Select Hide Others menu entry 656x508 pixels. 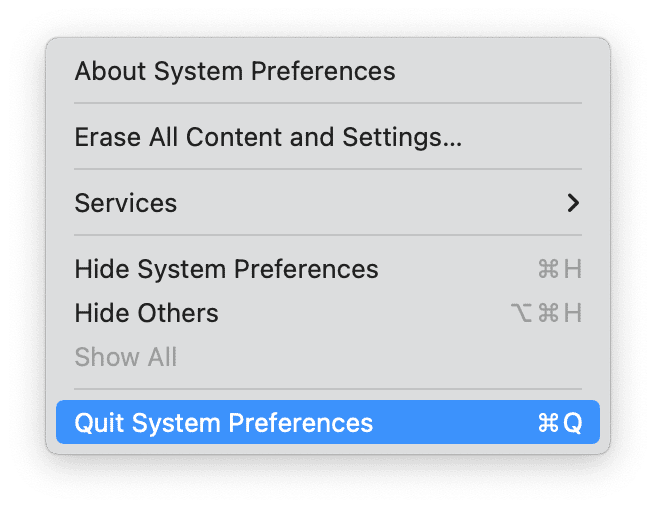pyautogui.click(x=146, y=313)
